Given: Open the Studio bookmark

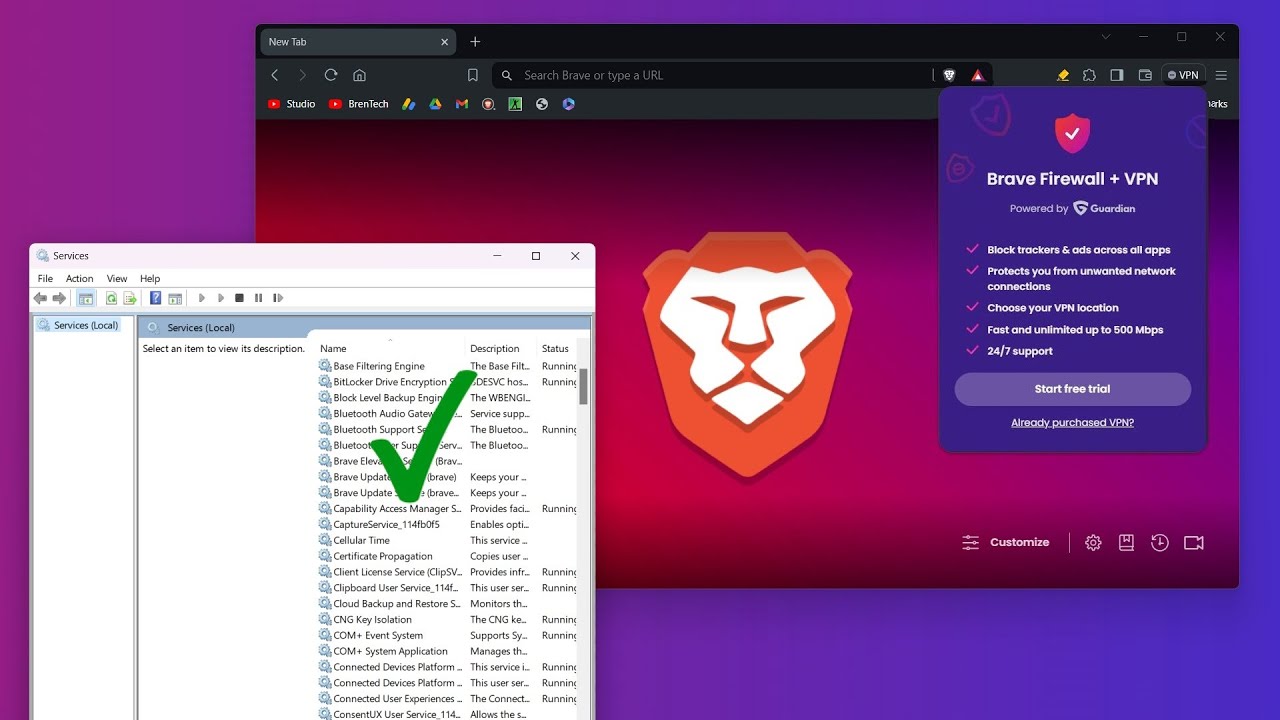Looking at the screenshot, I should 291,104.
